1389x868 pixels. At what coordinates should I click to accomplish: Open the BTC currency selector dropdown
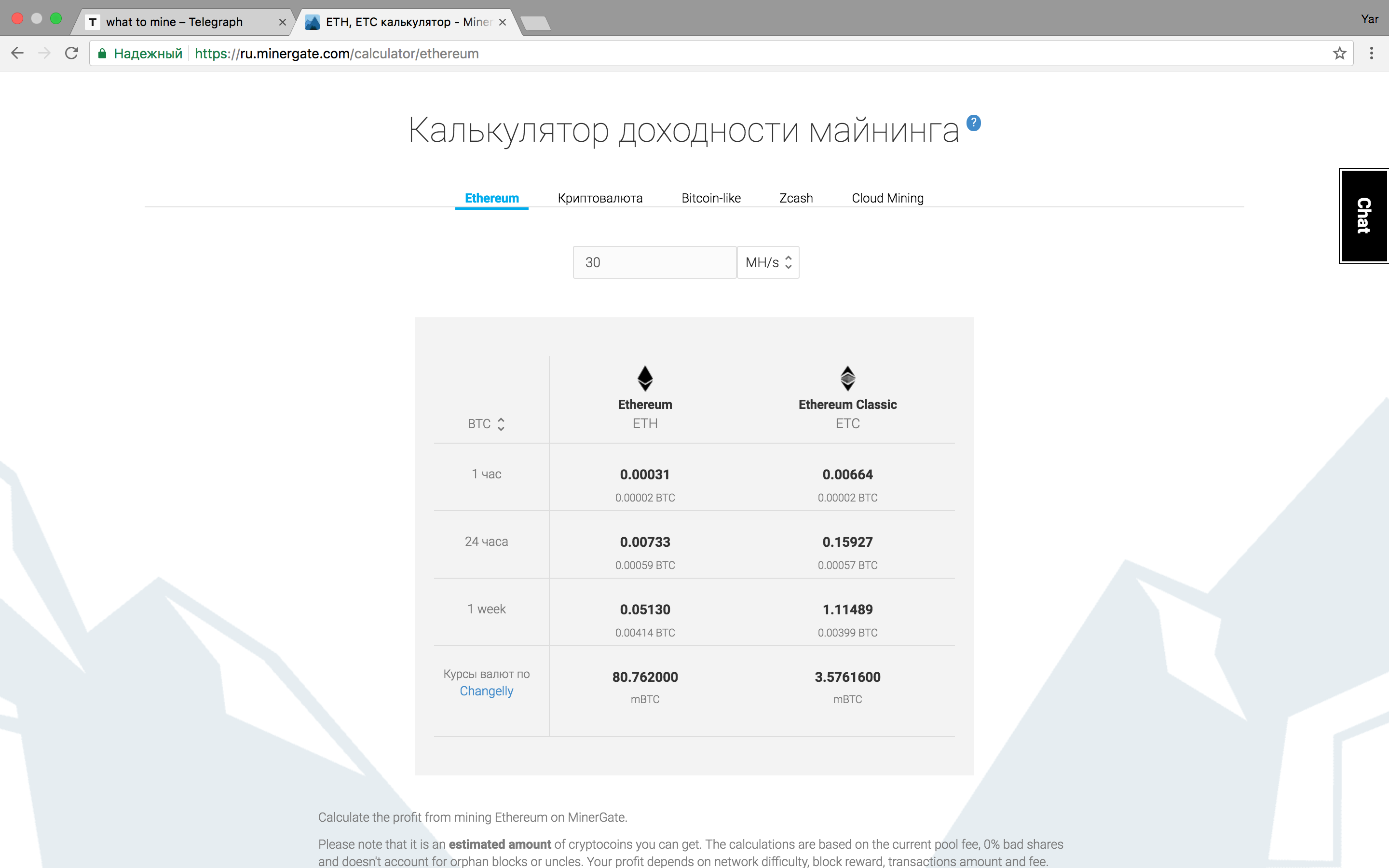click(x=486, y=424)
